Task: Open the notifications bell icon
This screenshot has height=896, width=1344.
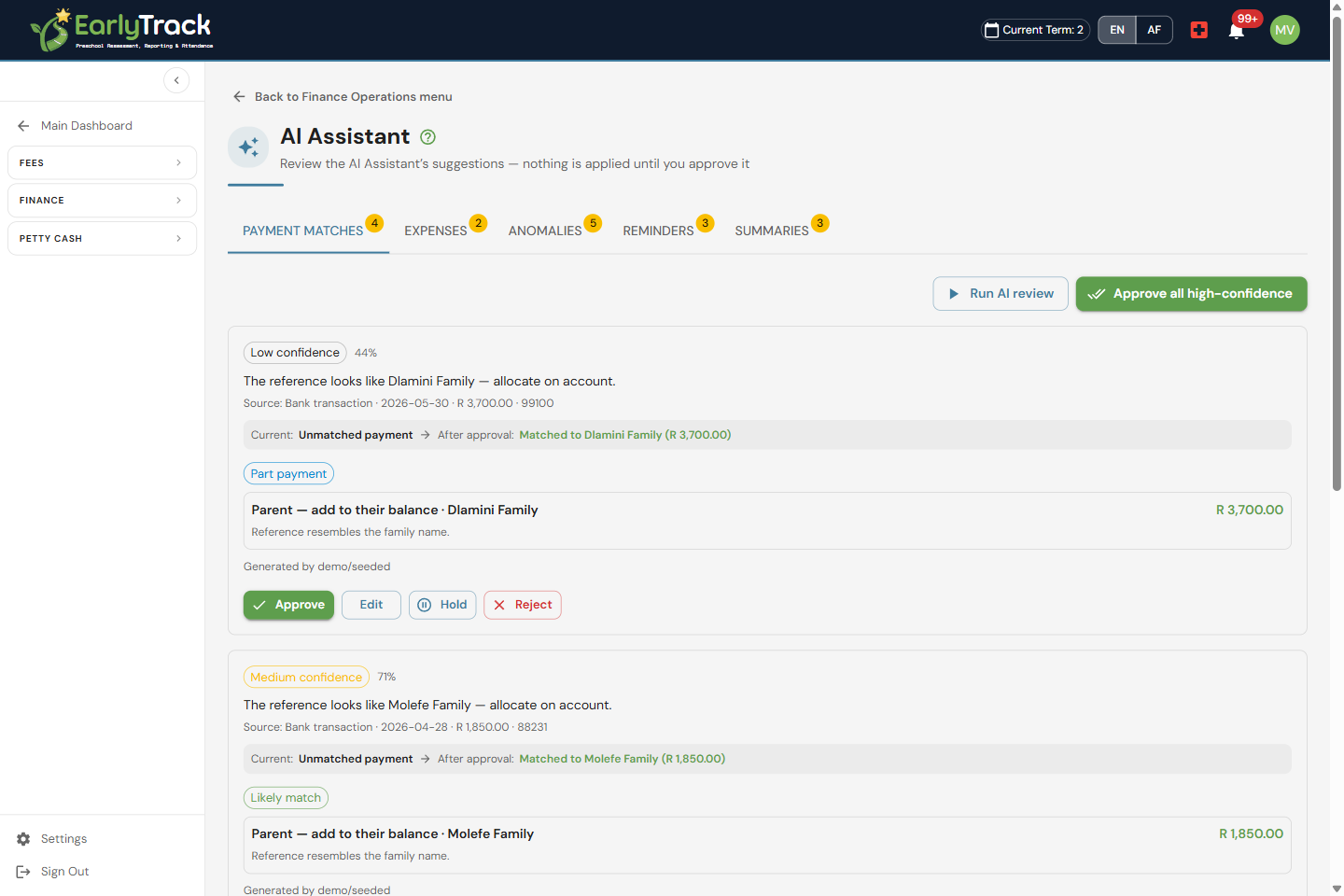Action: click(x=1236, y=31)
